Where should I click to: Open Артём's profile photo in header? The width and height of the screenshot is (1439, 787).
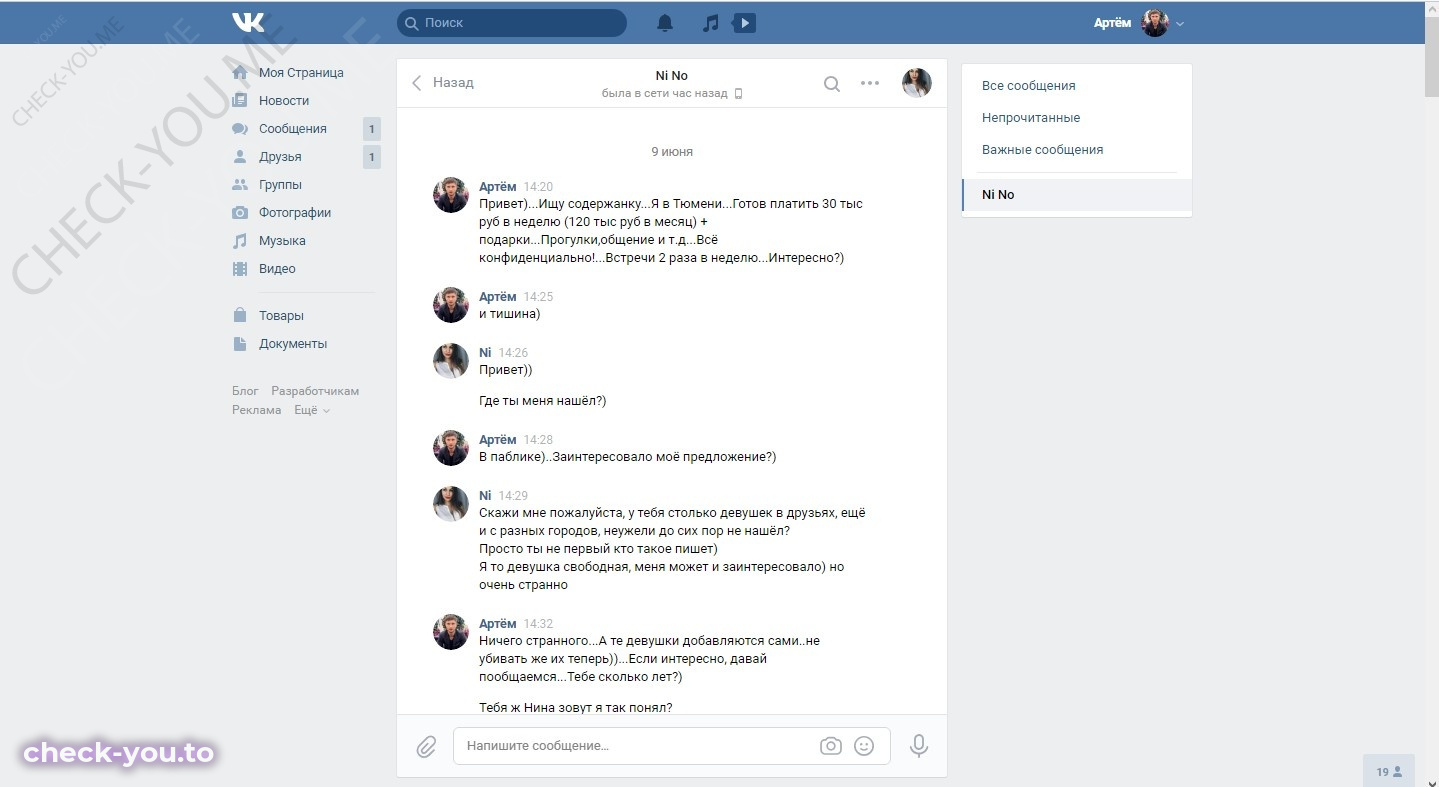[x=1155, y=23]
